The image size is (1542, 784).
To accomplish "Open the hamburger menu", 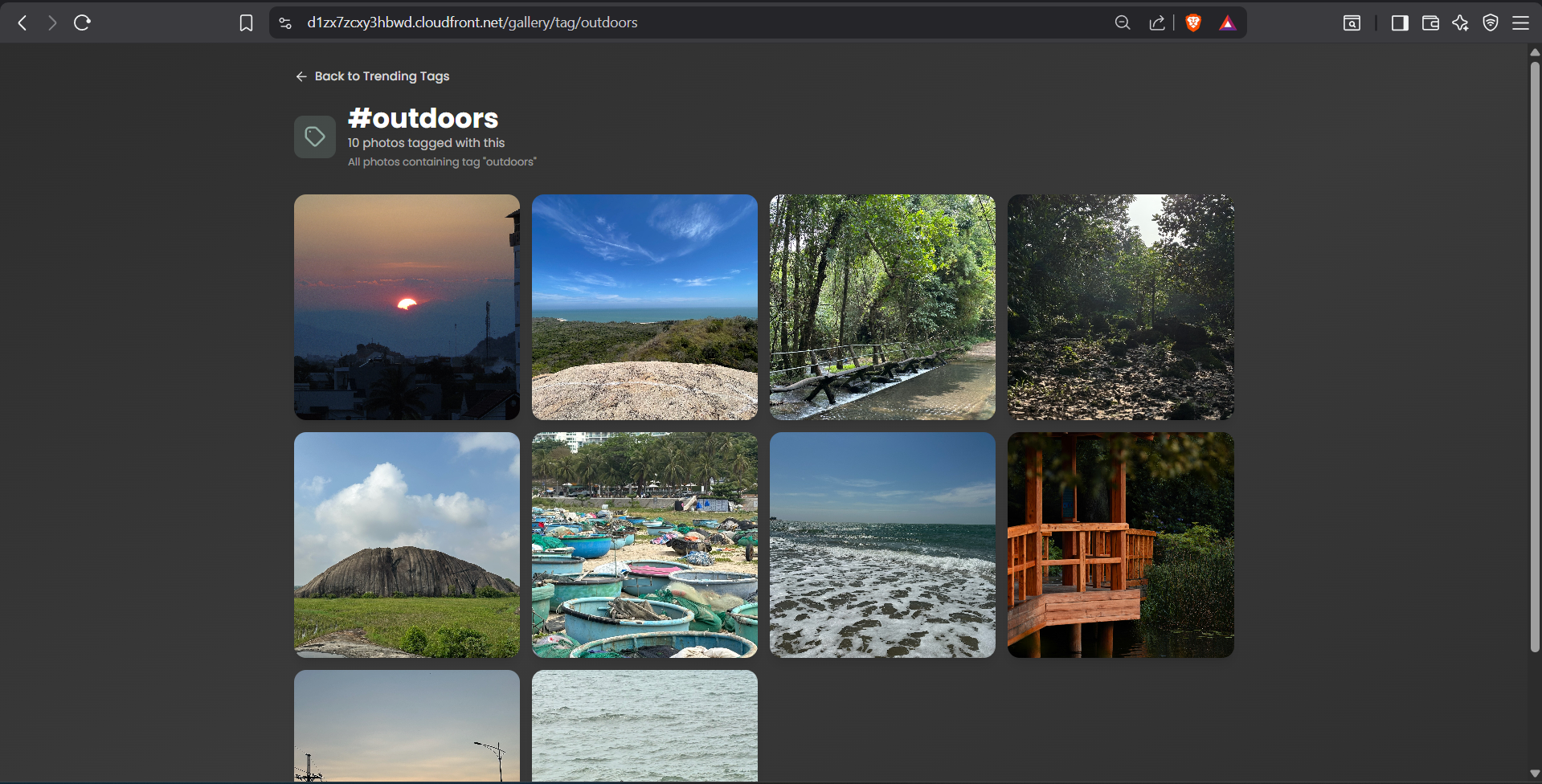I will tap(1521, 22).
